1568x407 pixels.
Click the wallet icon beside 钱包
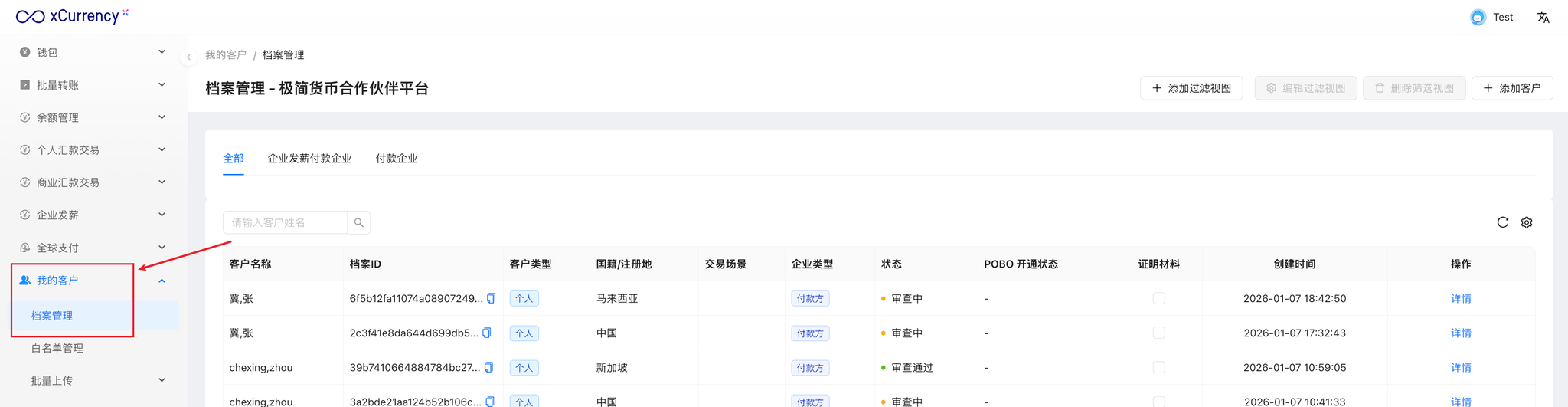tap(25, 52)
